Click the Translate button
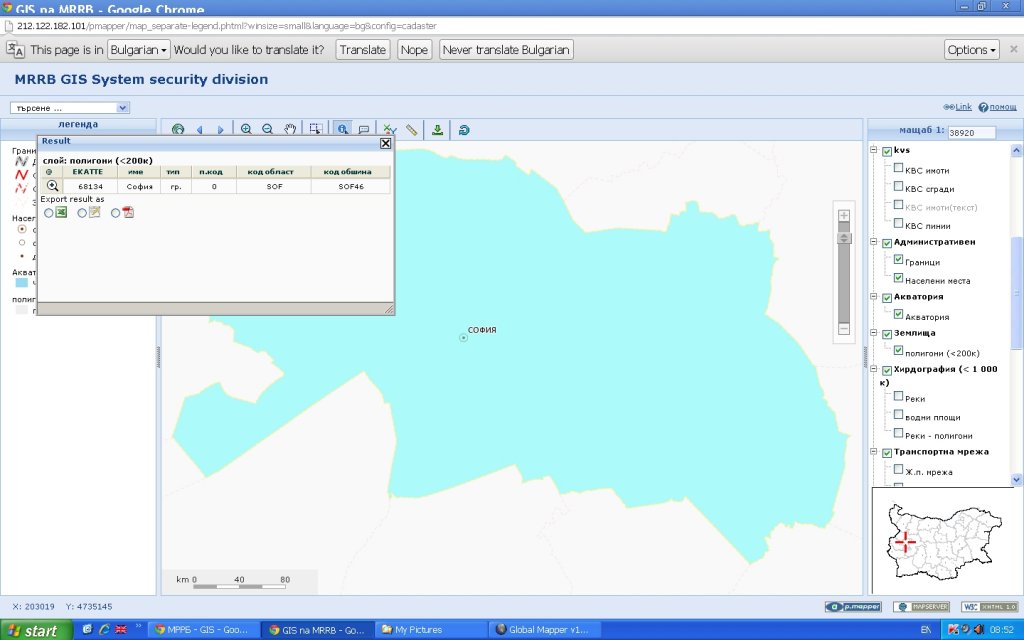Screen dimensions: 1024x640 [x=362, y=50]
